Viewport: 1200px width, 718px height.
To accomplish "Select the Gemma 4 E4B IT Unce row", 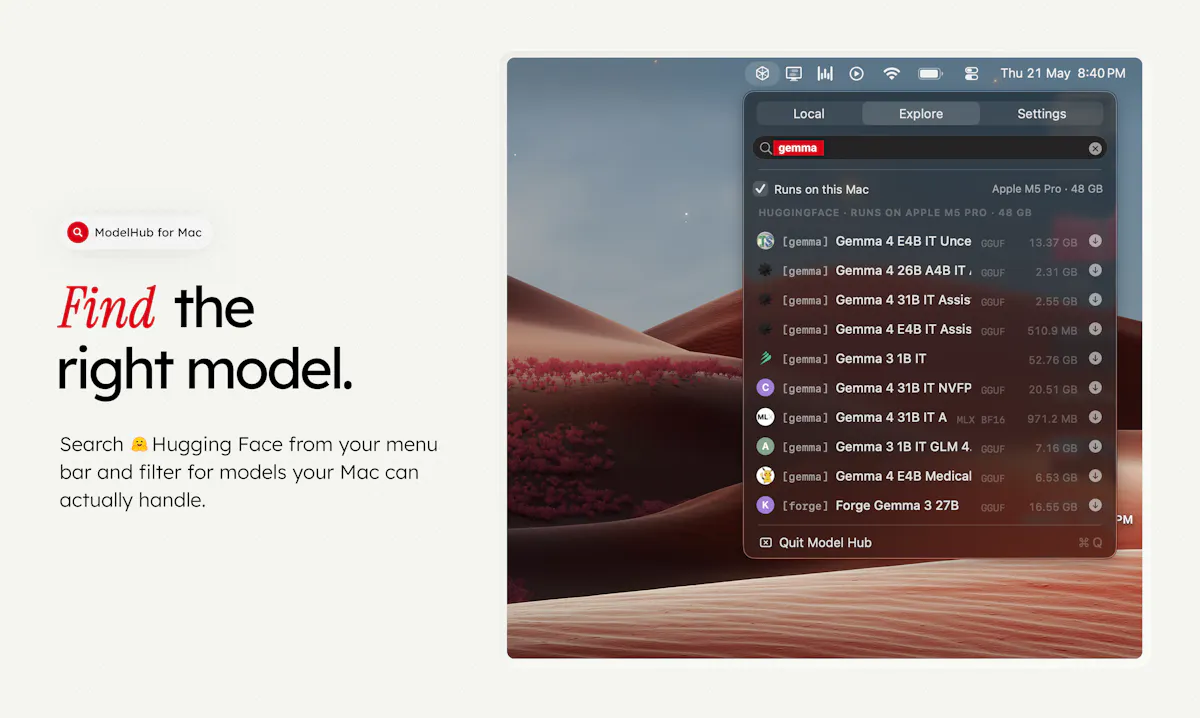I will 930,241.
